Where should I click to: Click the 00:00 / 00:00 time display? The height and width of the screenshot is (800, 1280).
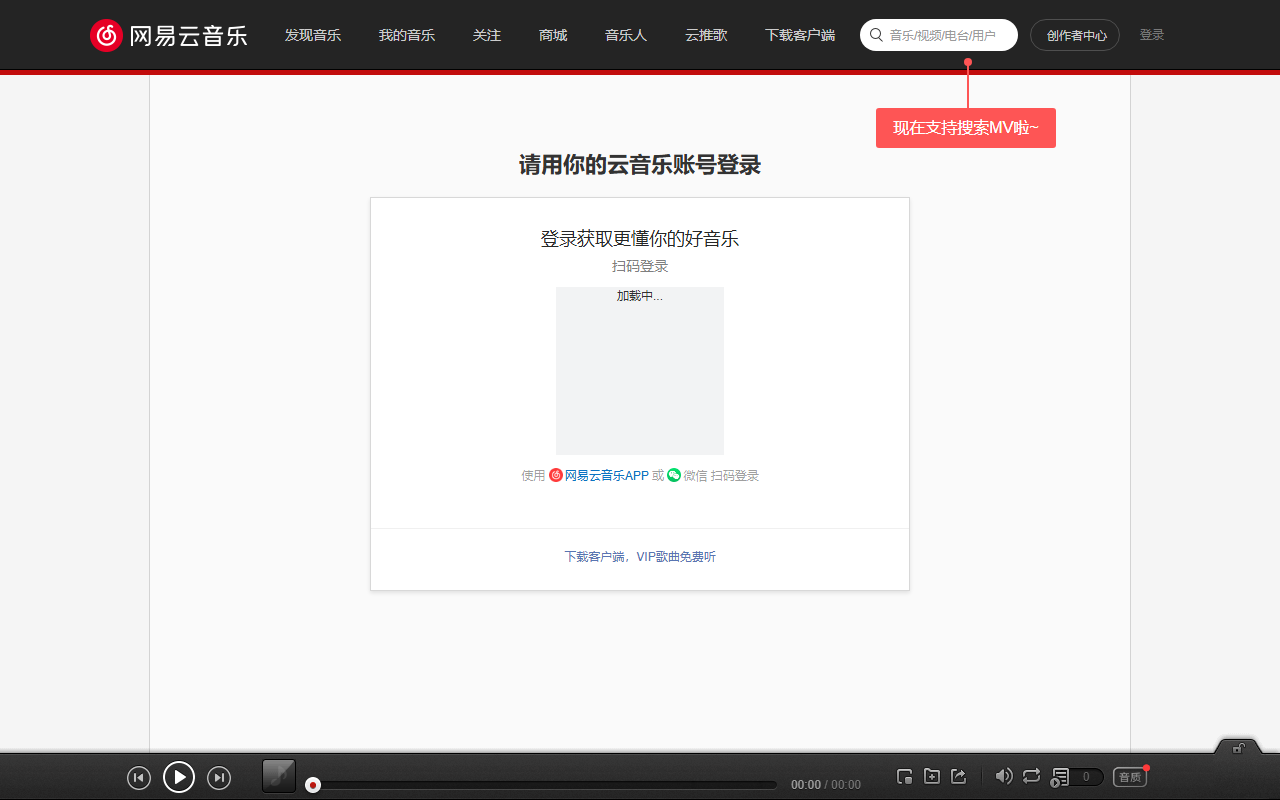pos(826,785)
